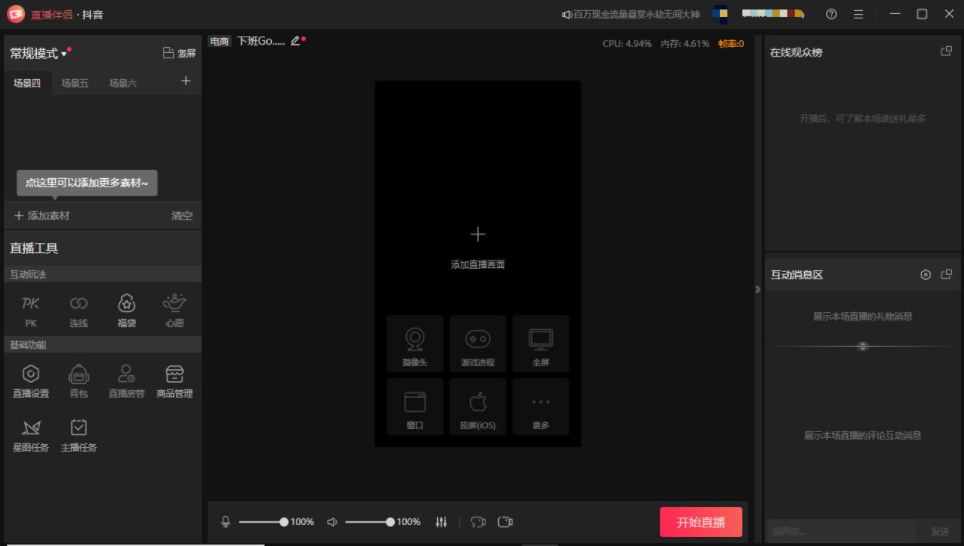Toggle 竖屏 portrait screen orientation
The image size is (964, 546).
pos(179,53)
